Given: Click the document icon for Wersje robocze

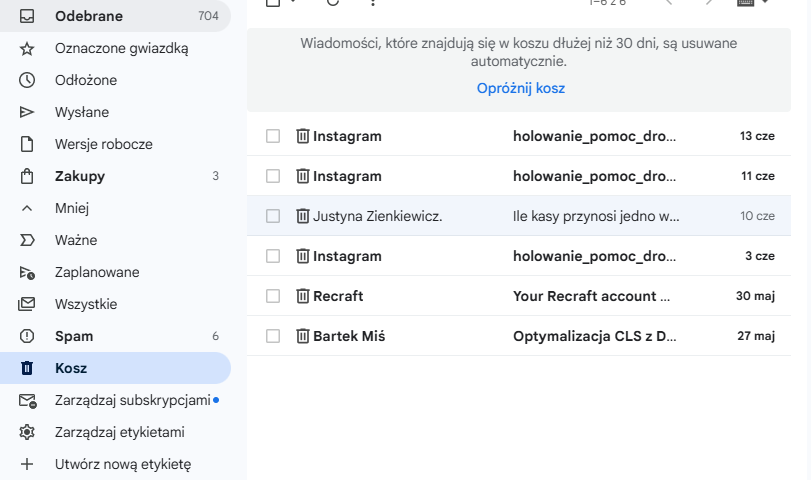Looking at the screenshot, I should click(x=27, y=144).
